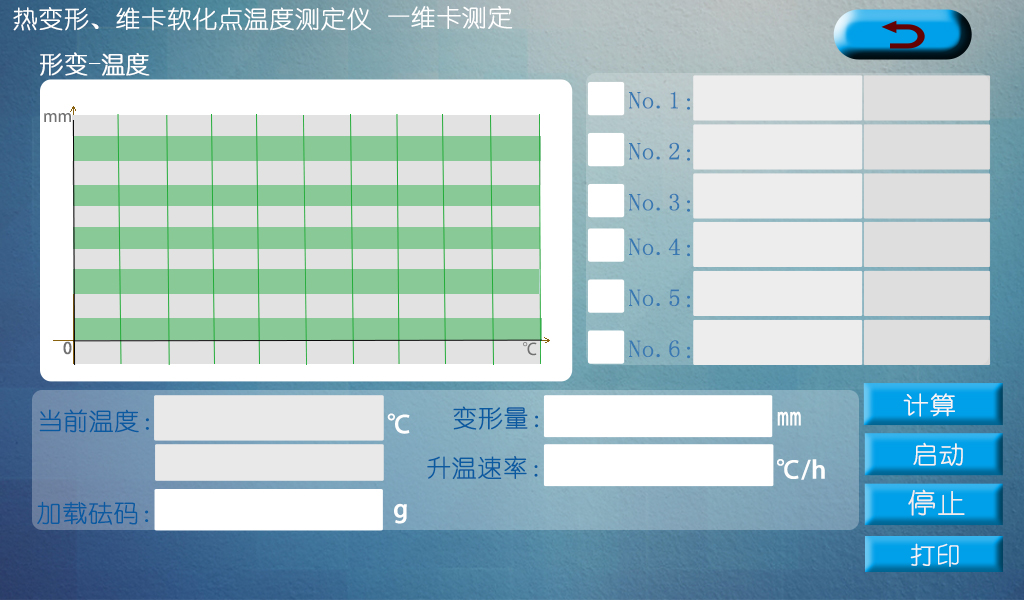Select the No.5 specimen checkbox
Image resolution: width=1024 pixels, height=600 pixels.
[x=606, y=295]
